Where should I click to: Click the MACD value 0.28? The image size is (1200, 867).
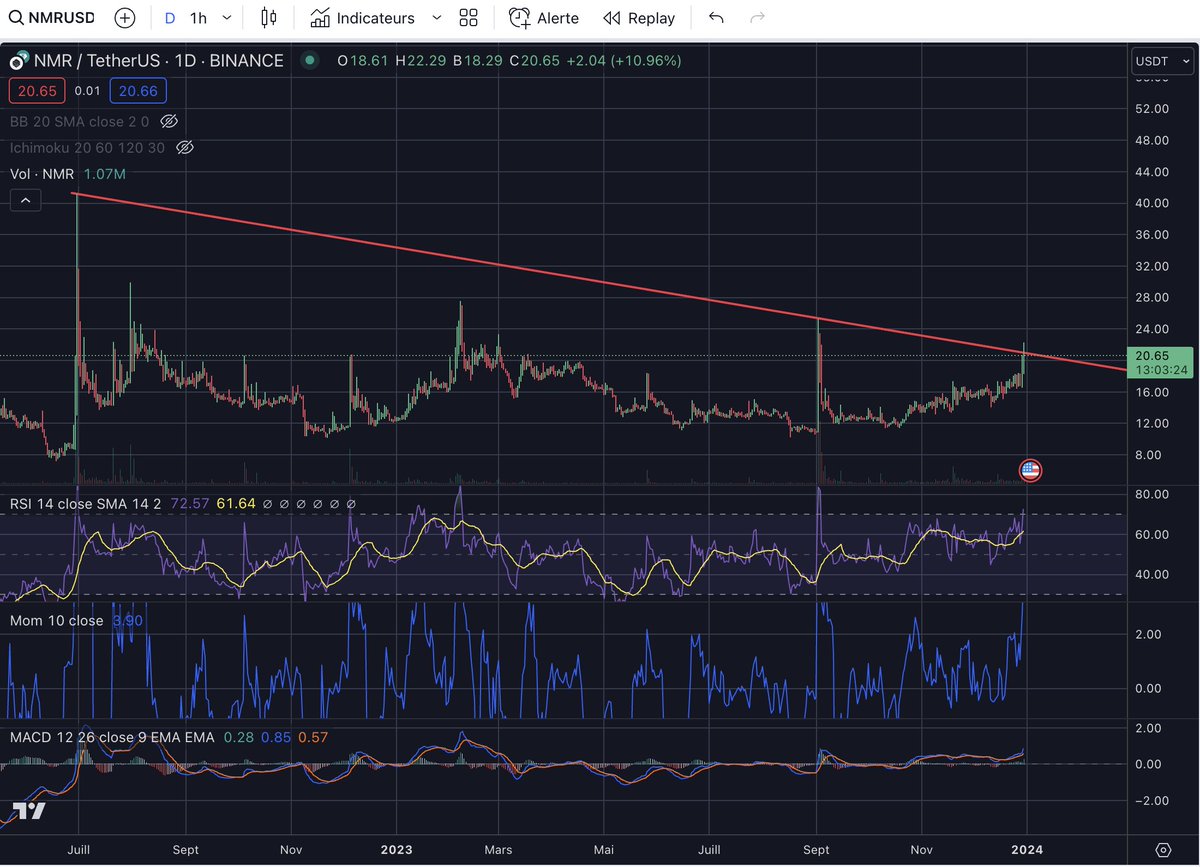[238, 738]
